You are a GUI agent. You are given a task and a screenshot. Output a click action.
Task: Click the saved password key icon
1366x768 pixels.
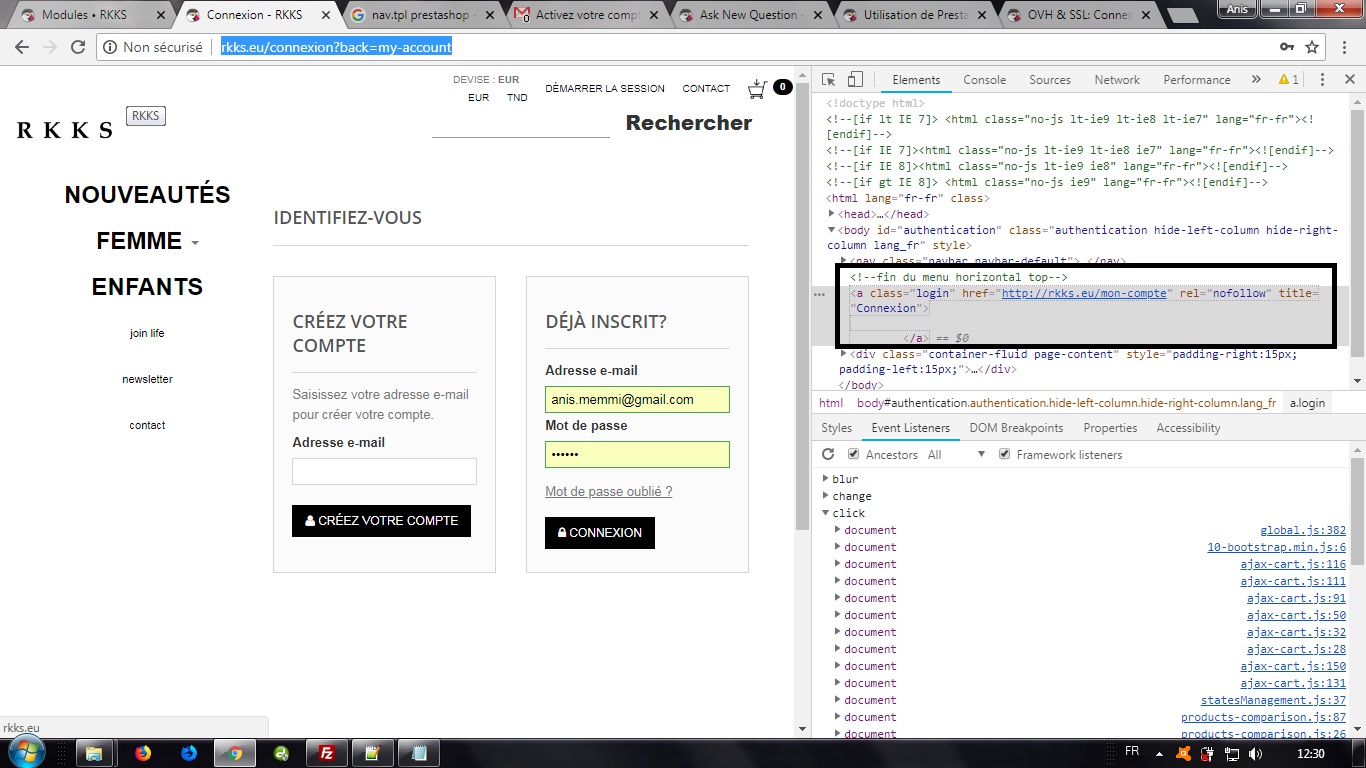(x=1287, y=47)
